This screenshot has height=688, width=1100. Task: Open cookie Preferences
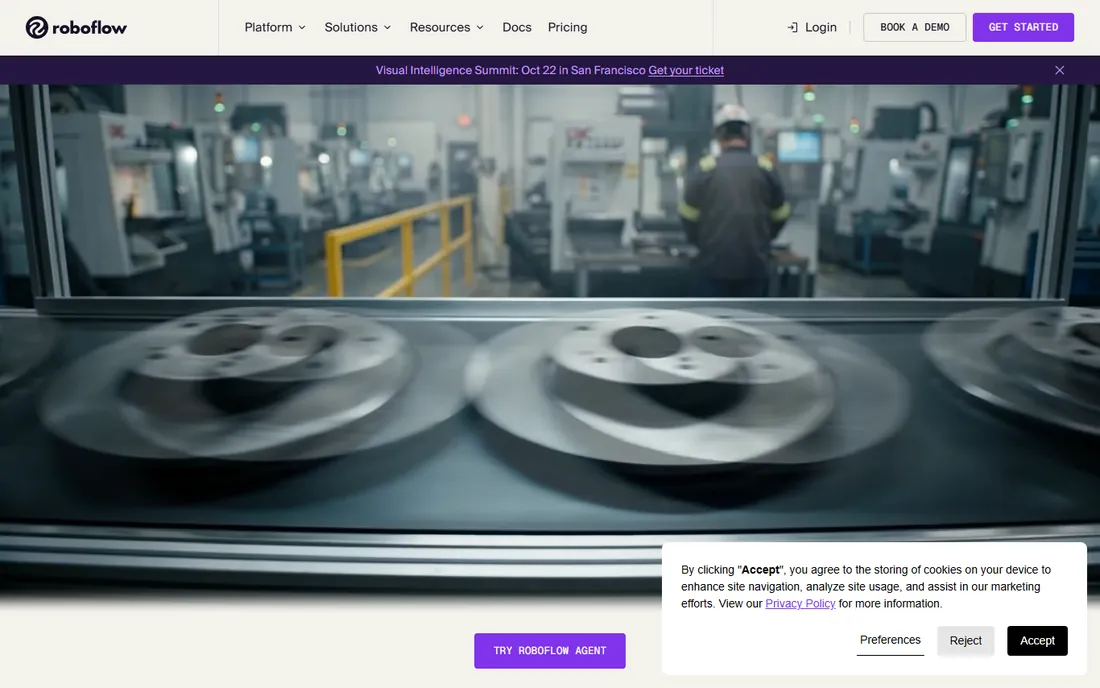[x=890, y=640]
